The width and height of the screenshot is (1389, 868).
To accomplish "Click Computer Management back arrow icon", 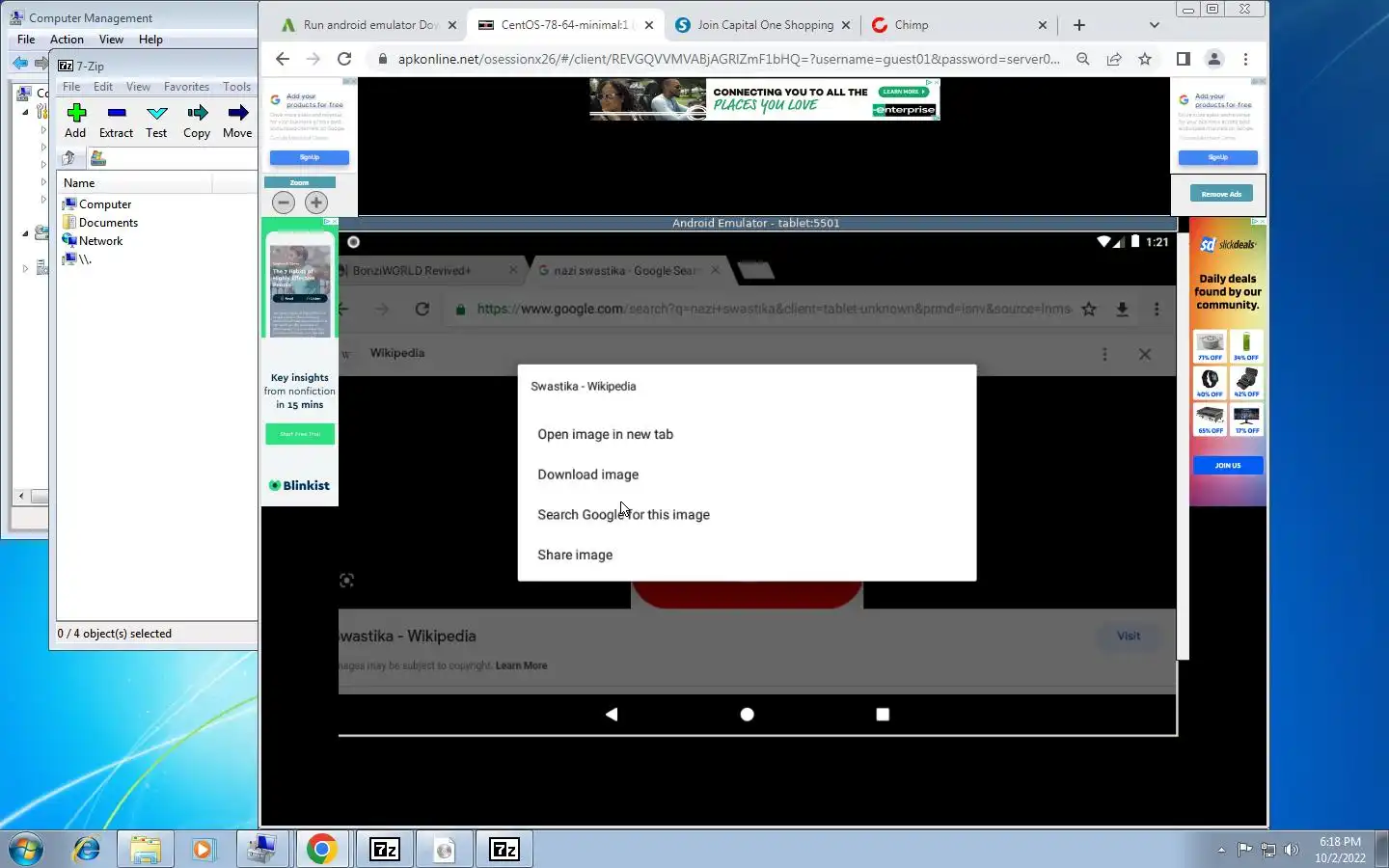I will click(x=19, y=63).
